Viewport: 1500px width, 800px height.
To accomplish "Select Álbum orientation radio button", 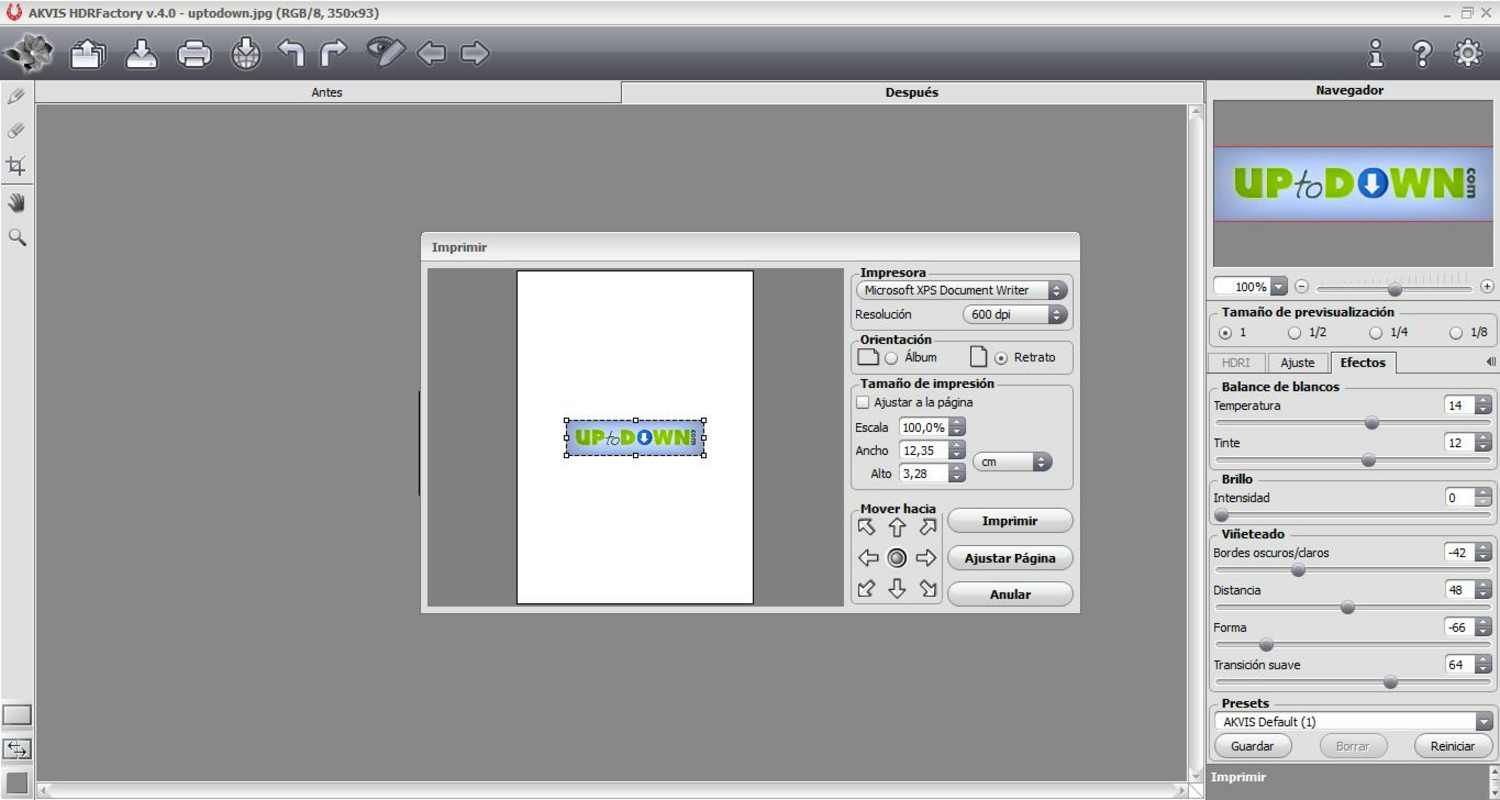I will (x=891, y=358).
